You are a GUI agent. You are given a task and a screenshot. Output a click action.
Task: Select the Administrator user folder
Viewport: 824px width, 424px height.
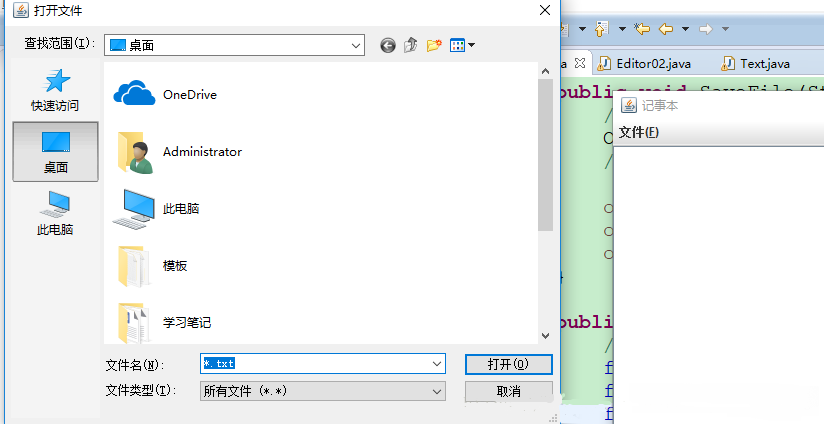pos(201,152)
